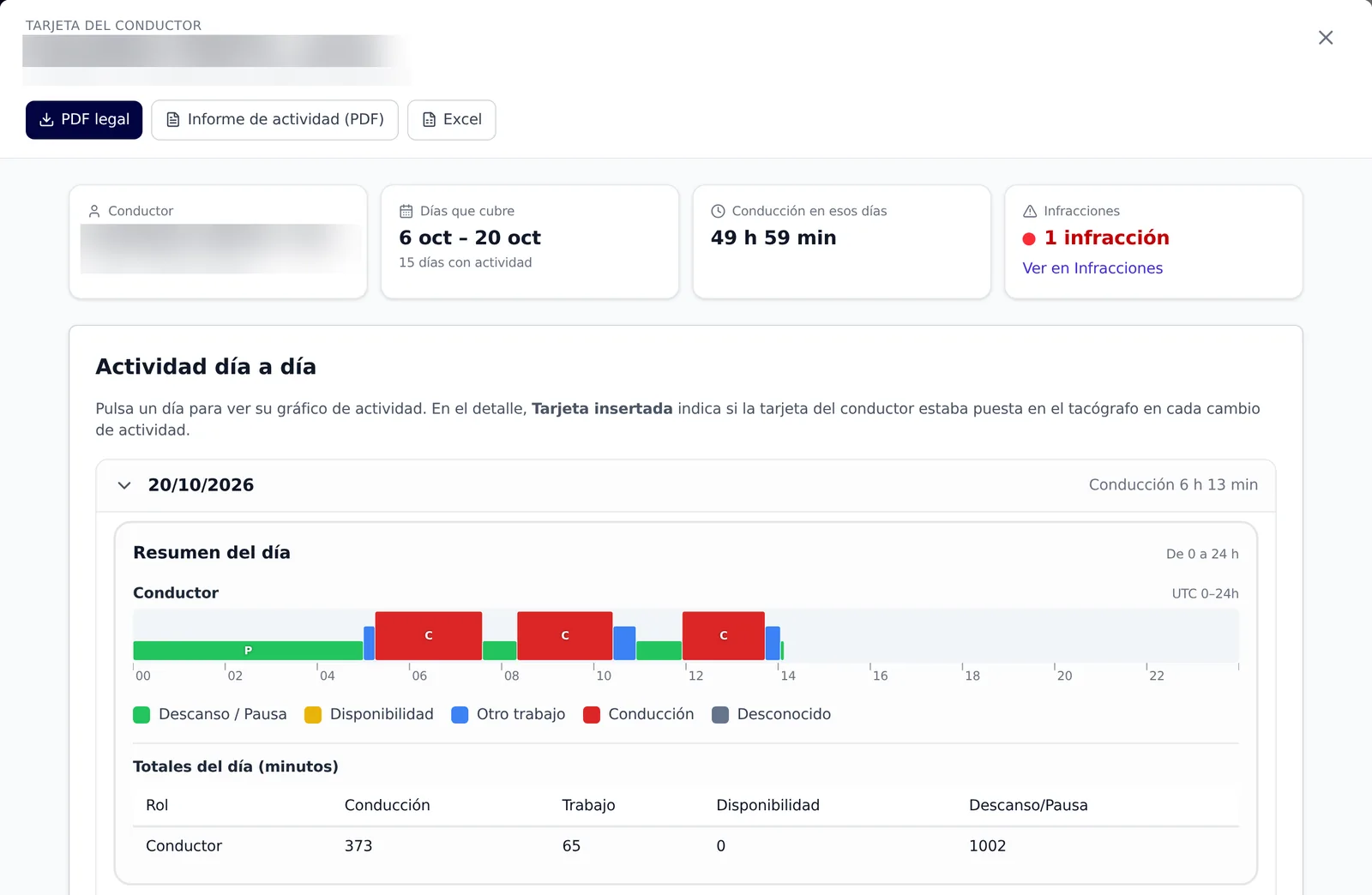Click the red Conducción legend swatch
The height and width of the screenshot is (895, 1372).
coord(592,715)
